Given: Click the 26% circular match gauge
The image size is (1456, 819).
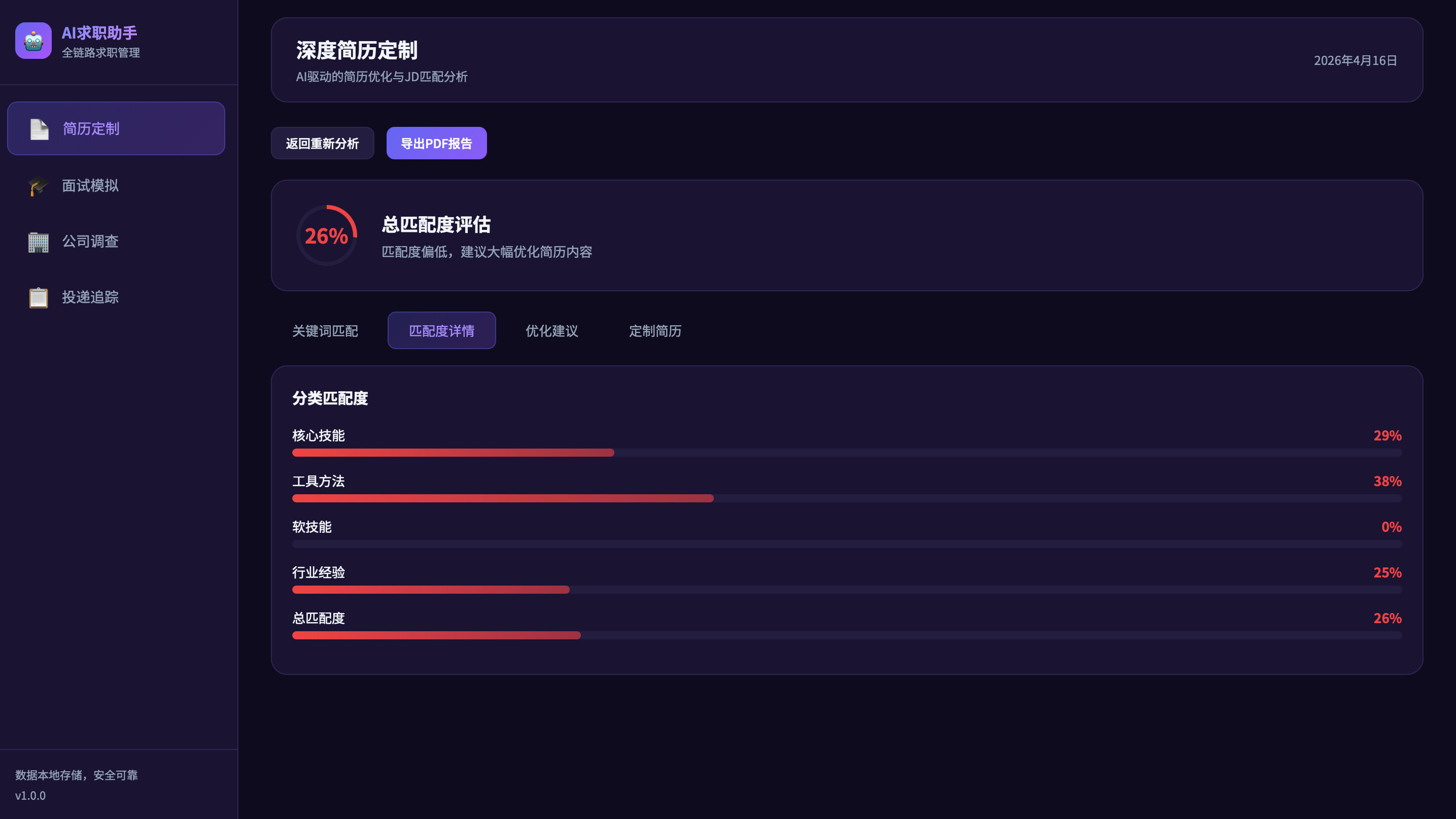Looking at the screenshot, I should [327, 235].
